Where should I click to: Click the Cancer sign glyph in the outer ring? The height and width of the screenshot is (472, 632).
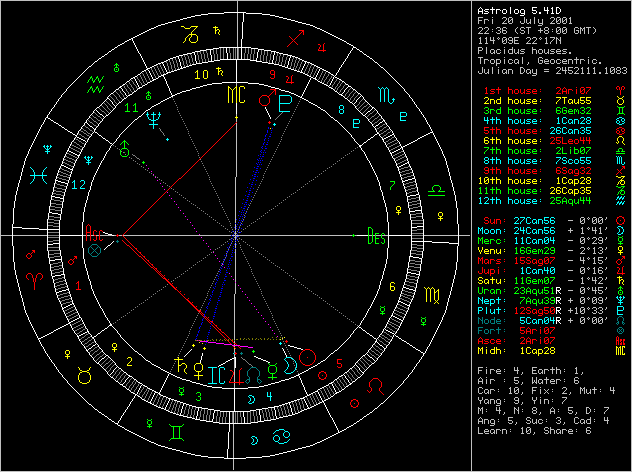(281, 436)
